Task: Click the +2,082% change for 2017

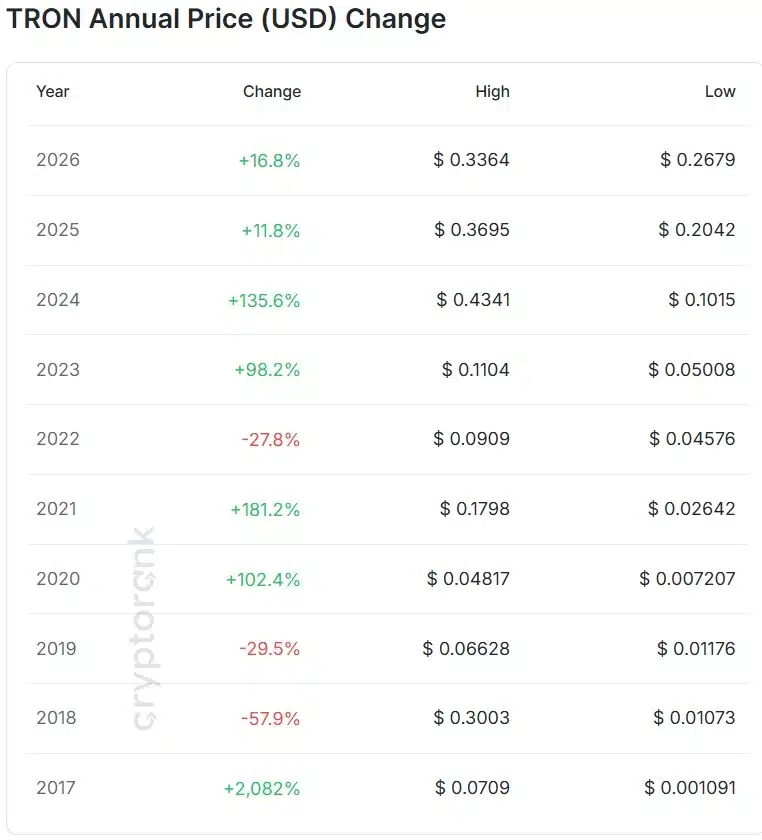Action: tap(262, 788)
